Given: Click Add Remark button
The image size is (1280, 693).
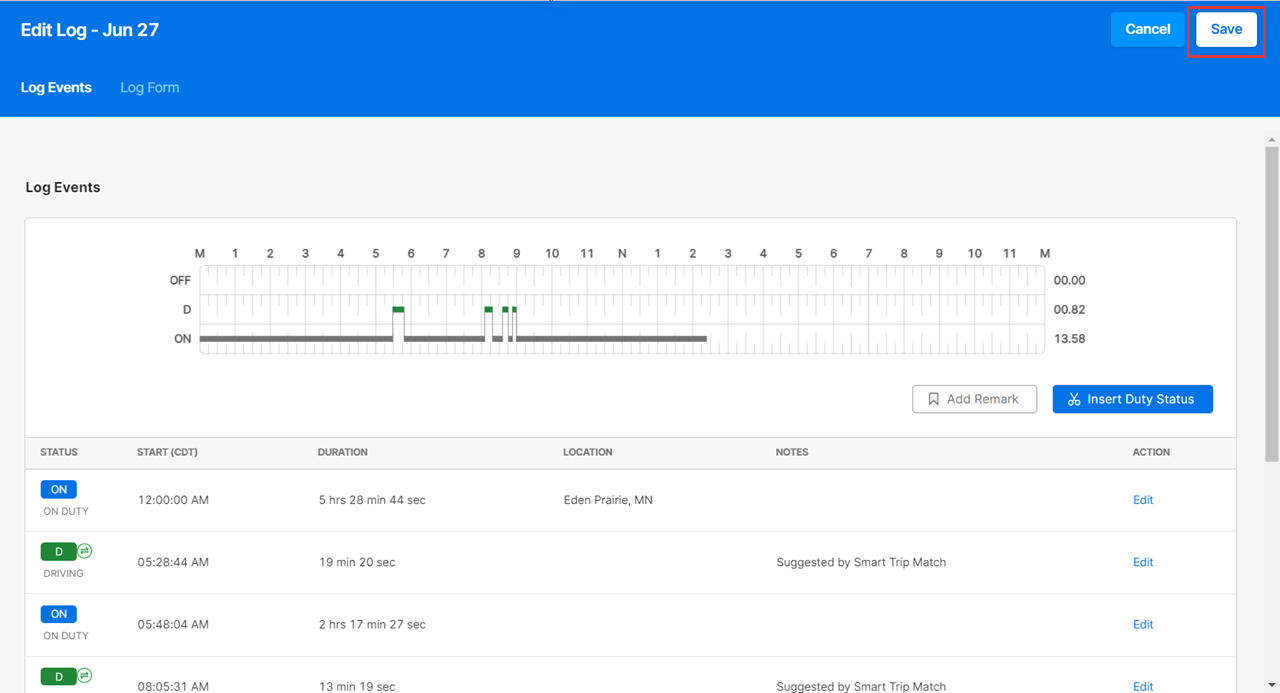Looking at the screenshot, I should [x=974, y=399].
